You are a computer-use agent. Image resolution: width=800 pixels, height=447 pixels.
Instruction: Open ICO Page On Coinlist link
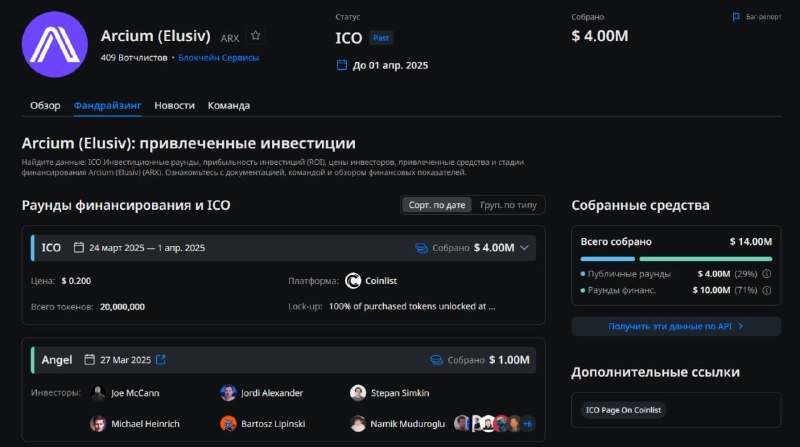point(623,410)
